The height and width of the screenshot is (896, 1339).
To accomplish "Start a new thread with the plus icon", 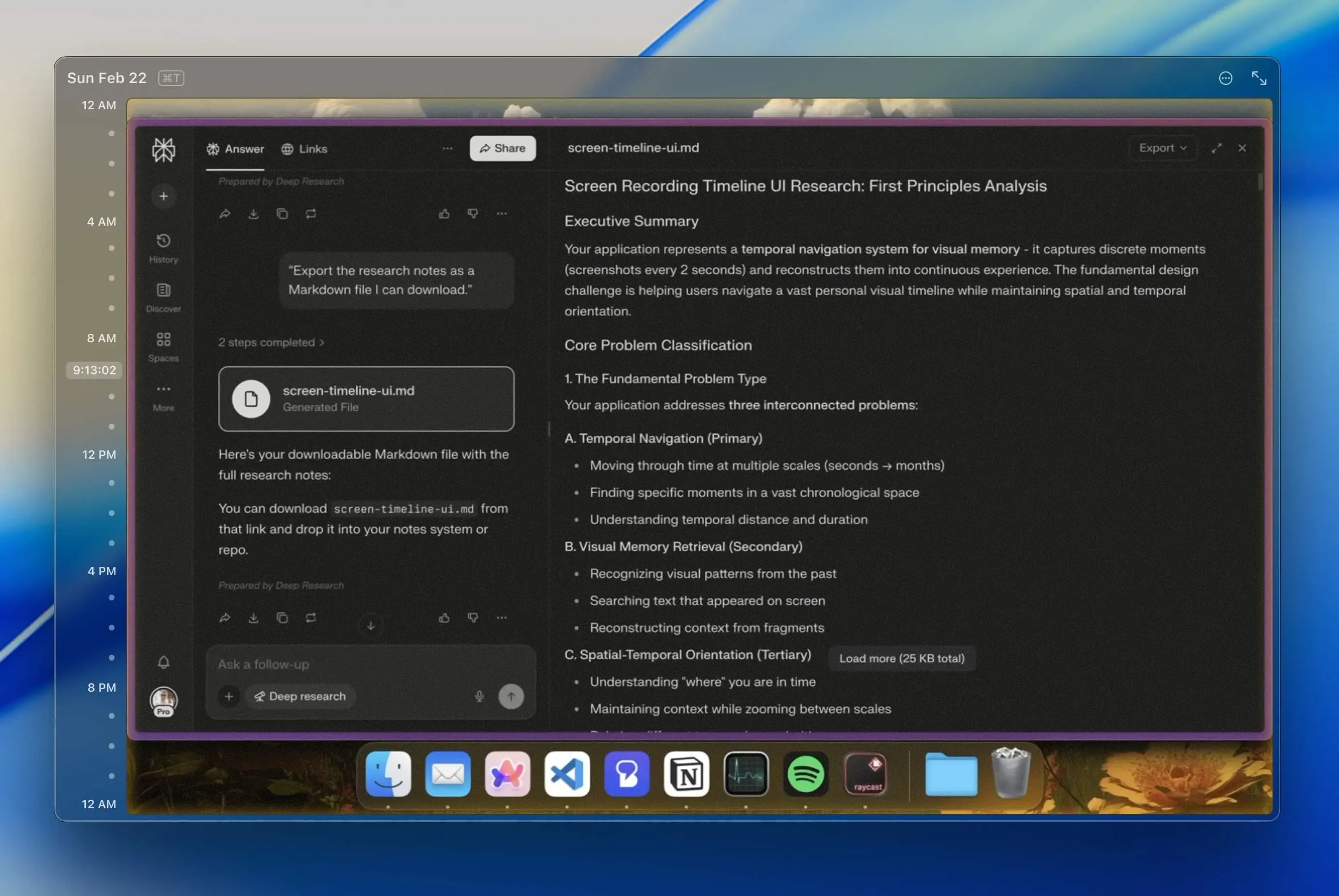I will point(164,196).
